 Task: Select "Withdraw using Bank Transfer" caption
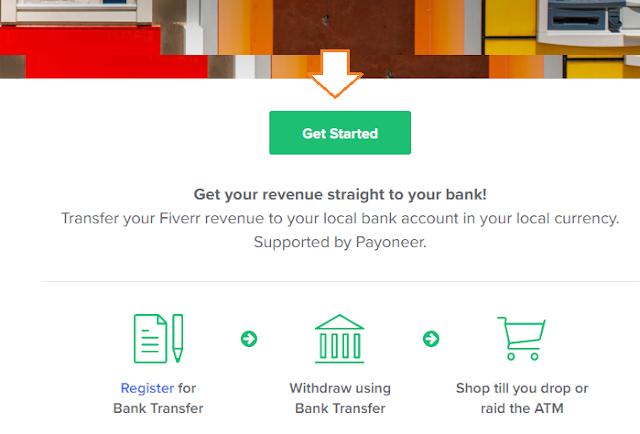[x=340, y=398]
